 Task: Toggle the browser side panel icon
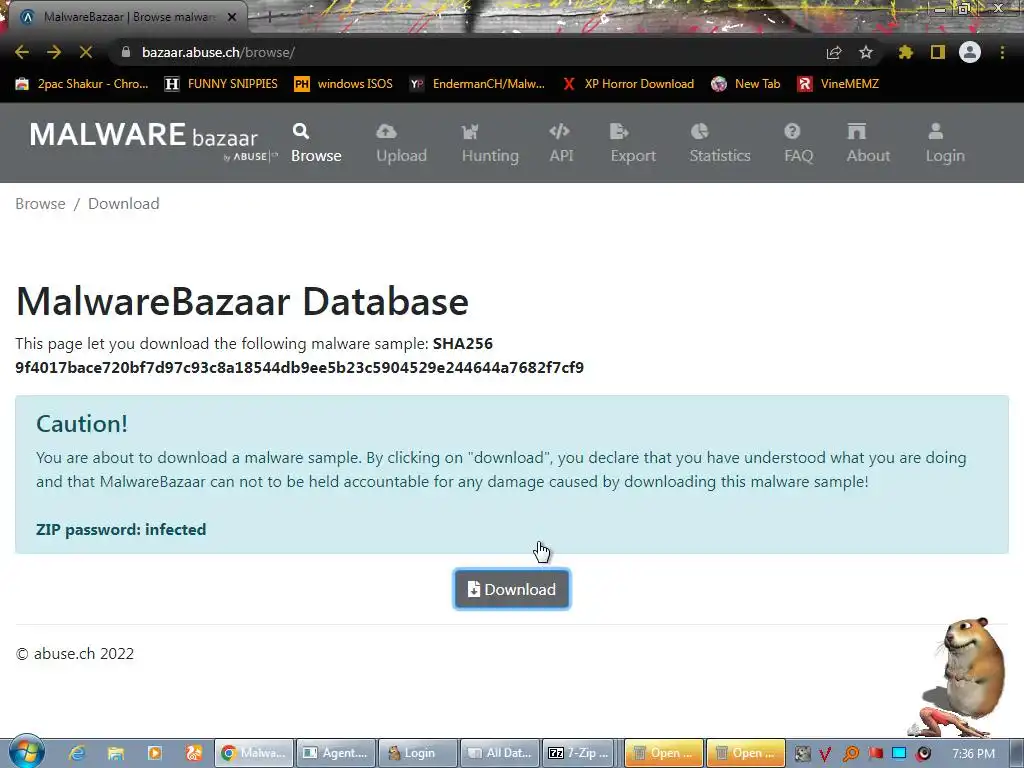click(x=938, y=52)
